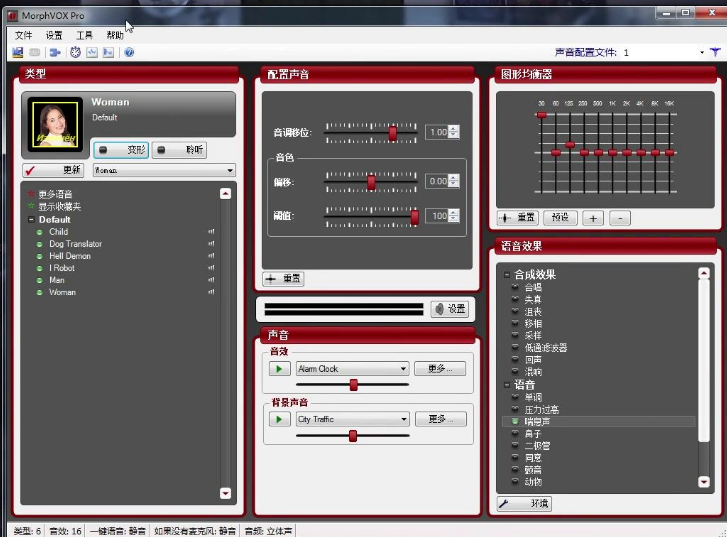727x537 pixels.
Task: Click 更多 button for background sounds
Action: pos(440,419)
